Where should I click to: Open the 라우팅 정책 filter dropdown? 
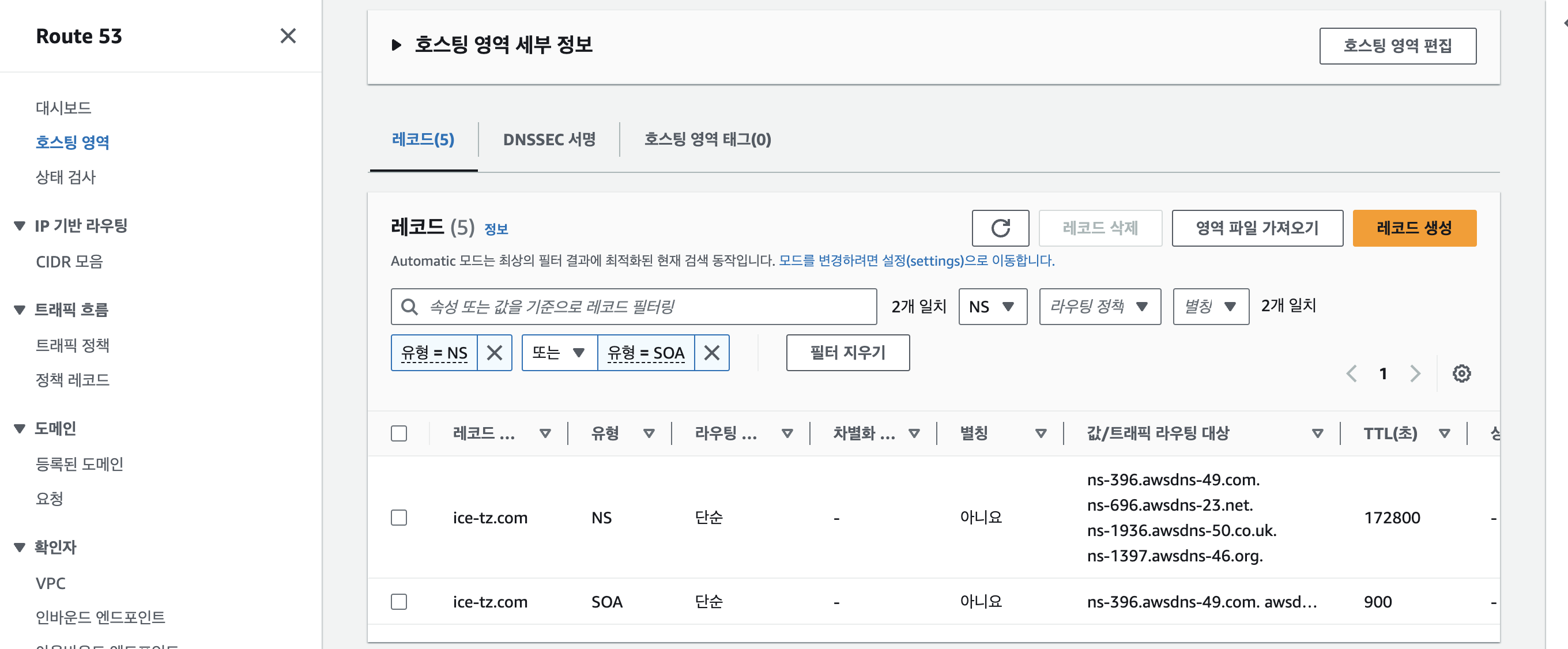click(1099, 306)
